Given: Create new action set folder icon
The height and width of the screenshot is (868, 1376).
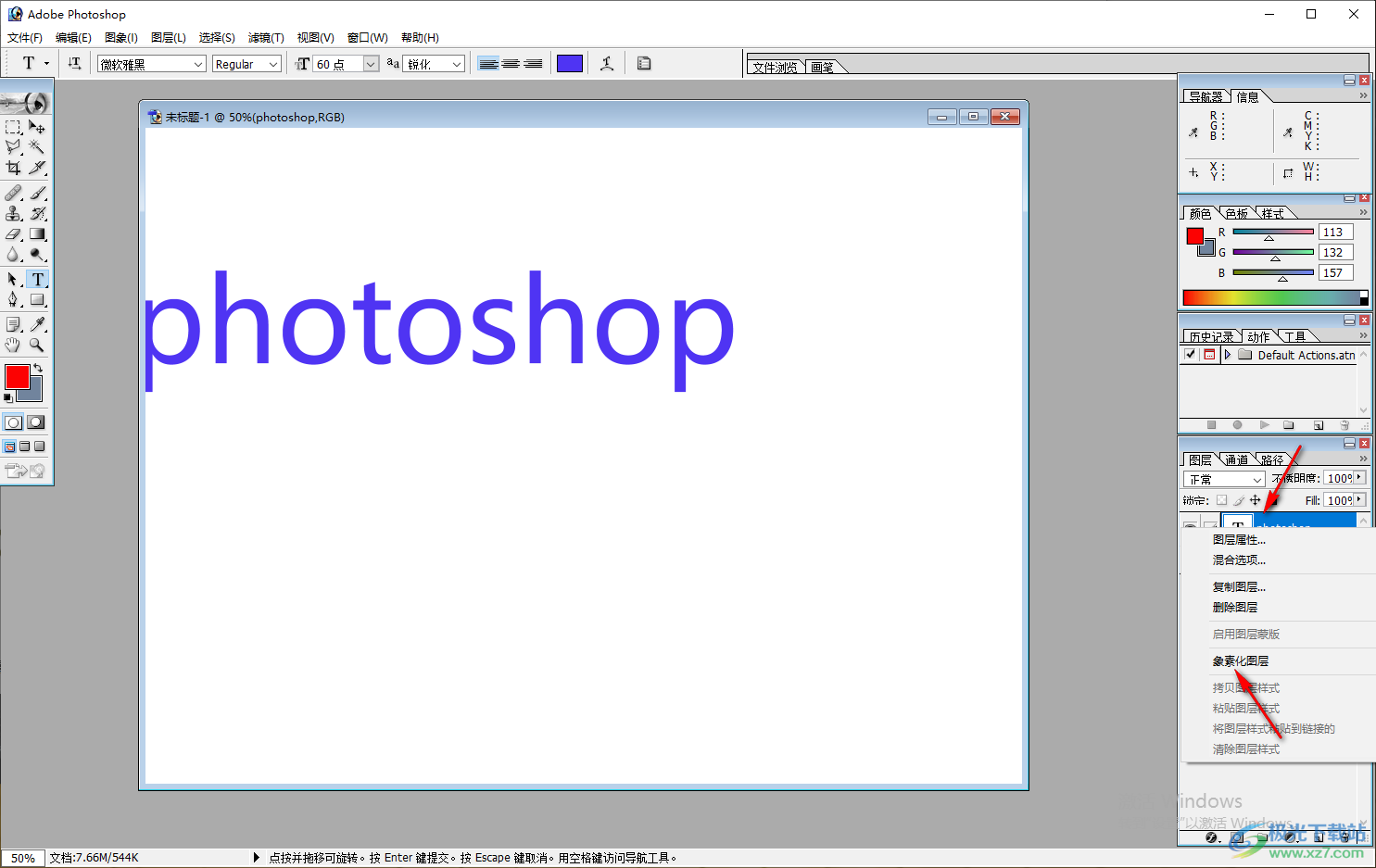Looking at the screenshot, I should [1289, 425].
